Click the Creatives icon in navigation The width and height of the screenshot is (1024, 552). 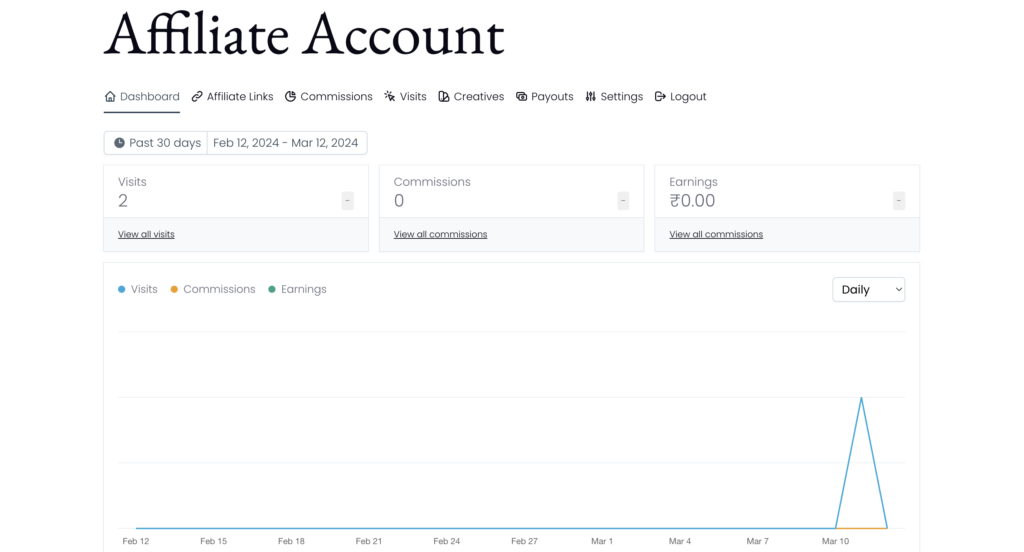click(444, 97)
